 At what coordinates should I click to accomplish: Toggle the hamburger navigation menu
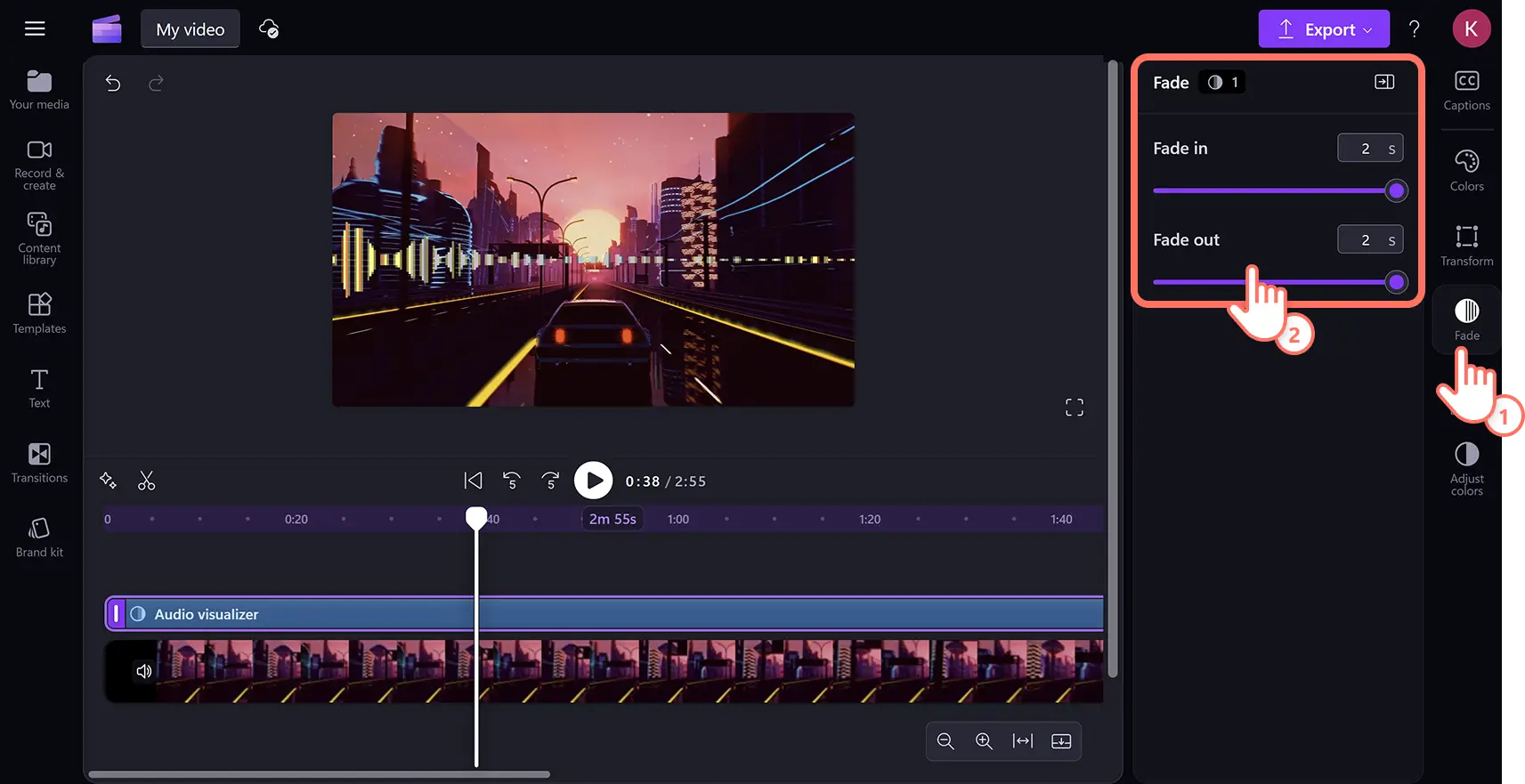[x=35, y=29]
